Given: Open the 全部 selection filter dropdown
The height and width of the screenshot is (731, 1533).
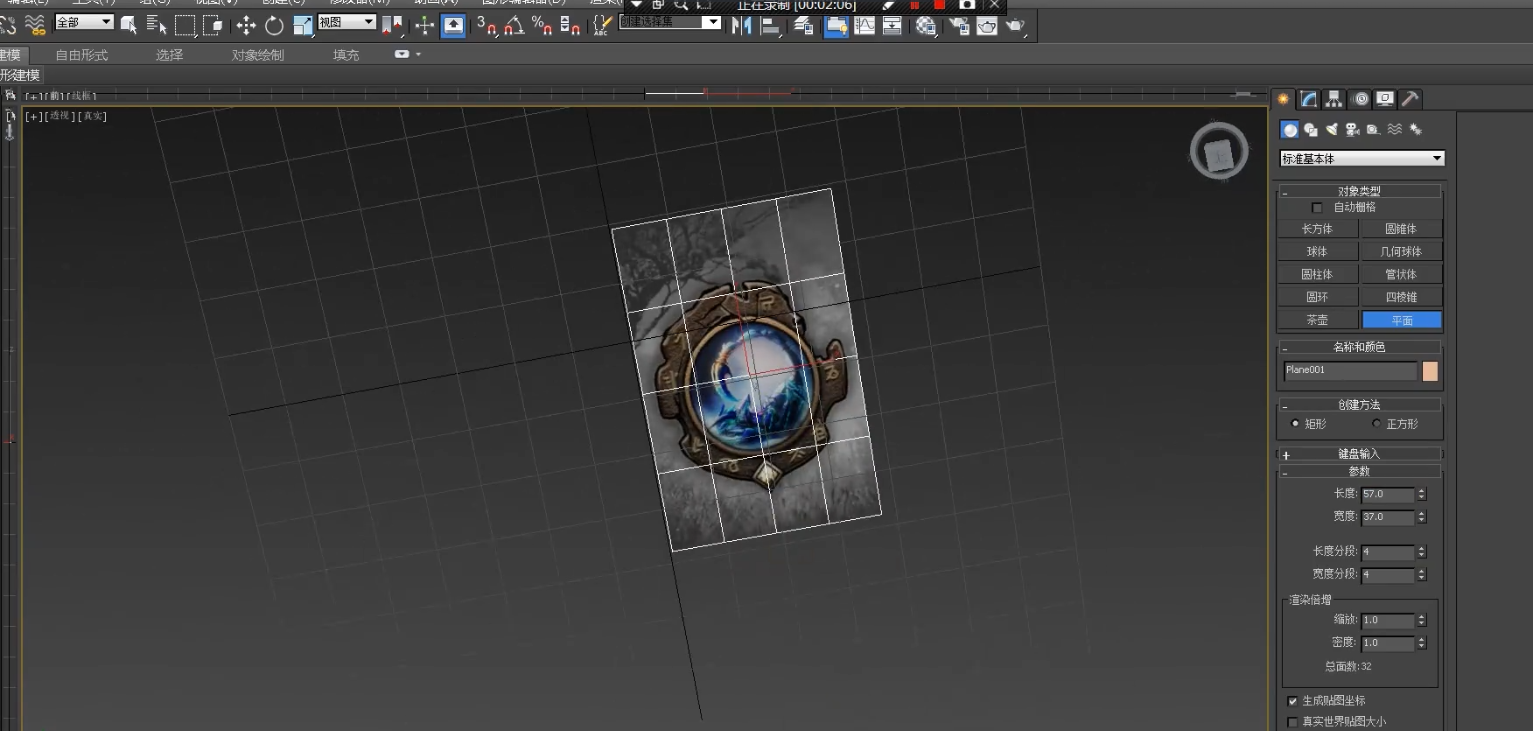Looking at the screenshot, I should coord(83,22).
